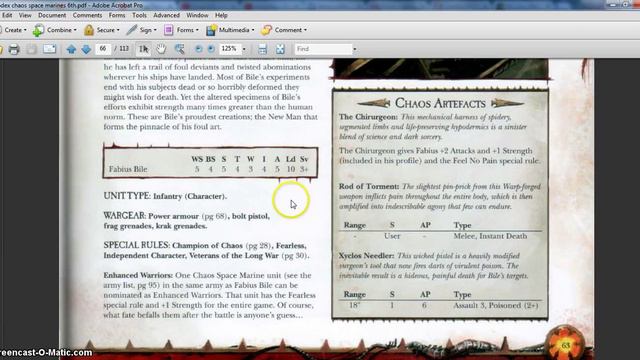Open the Edit menu
The width and height of the screenshot is (640, 360).
pos(7,16)
